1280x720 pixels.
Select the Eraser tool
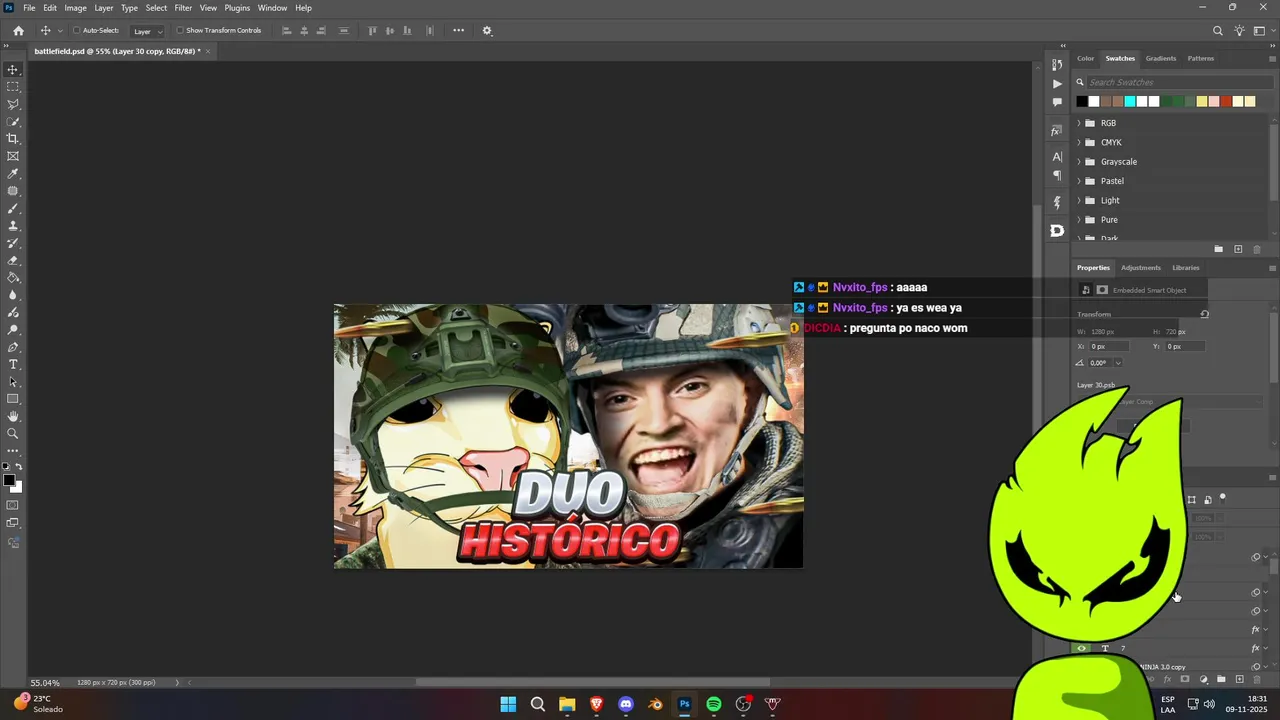(x=13, y=260)
